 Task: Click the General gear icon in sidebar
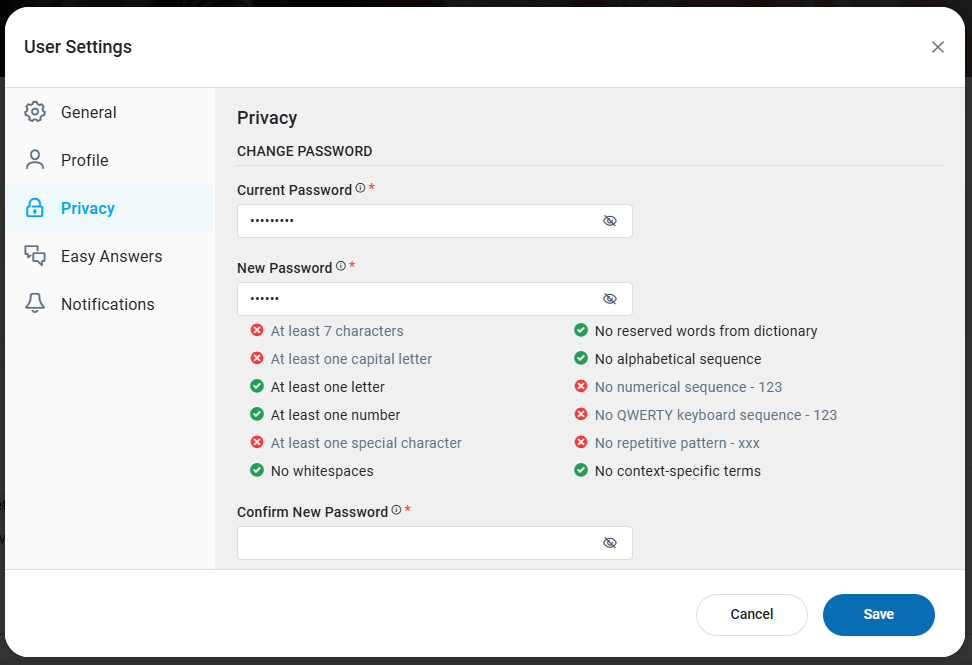pyautogui.click(x=35, y=112)
